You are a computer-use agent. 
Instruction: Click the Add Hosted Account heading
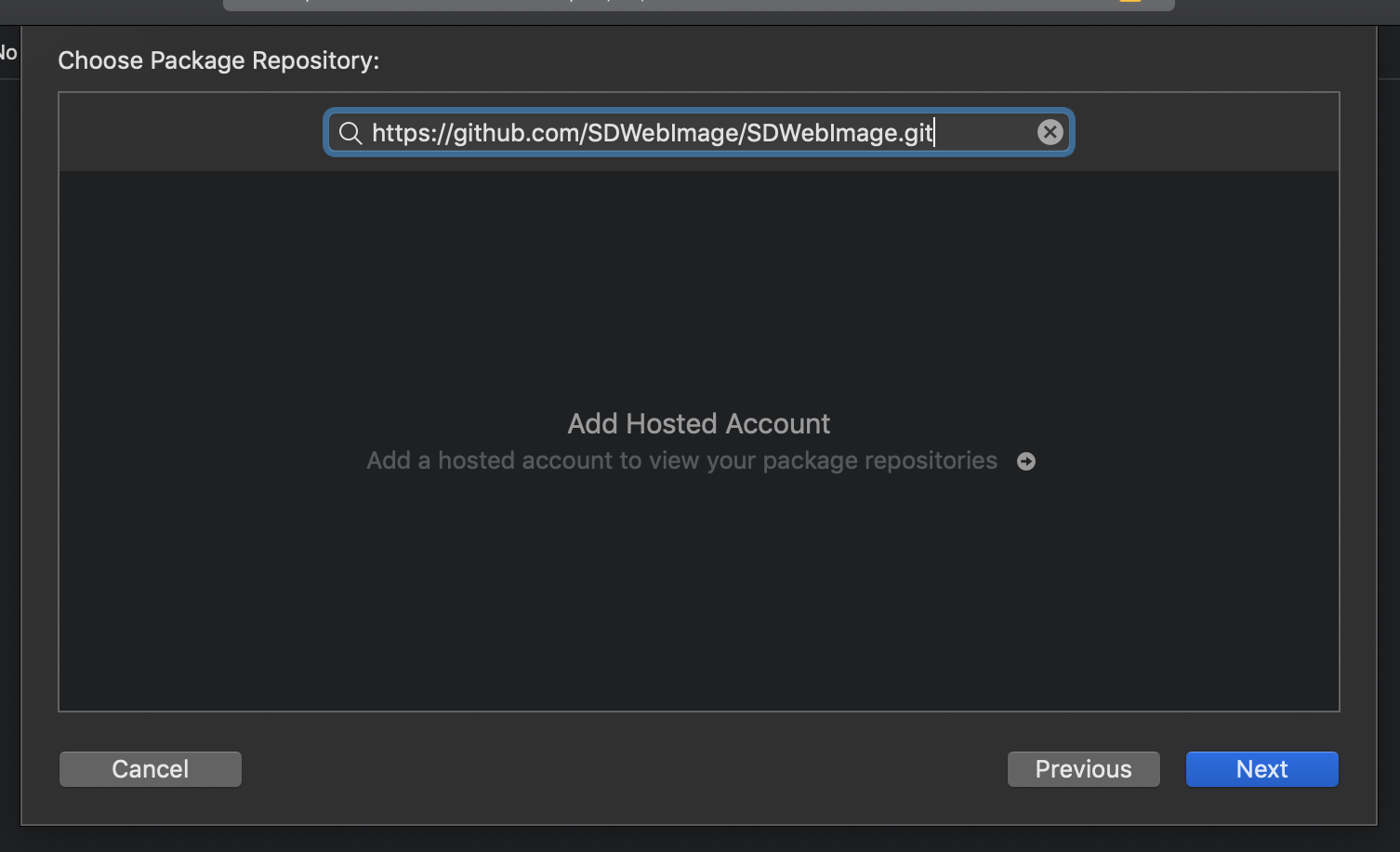pyautogui.click(x=699, y=424)
